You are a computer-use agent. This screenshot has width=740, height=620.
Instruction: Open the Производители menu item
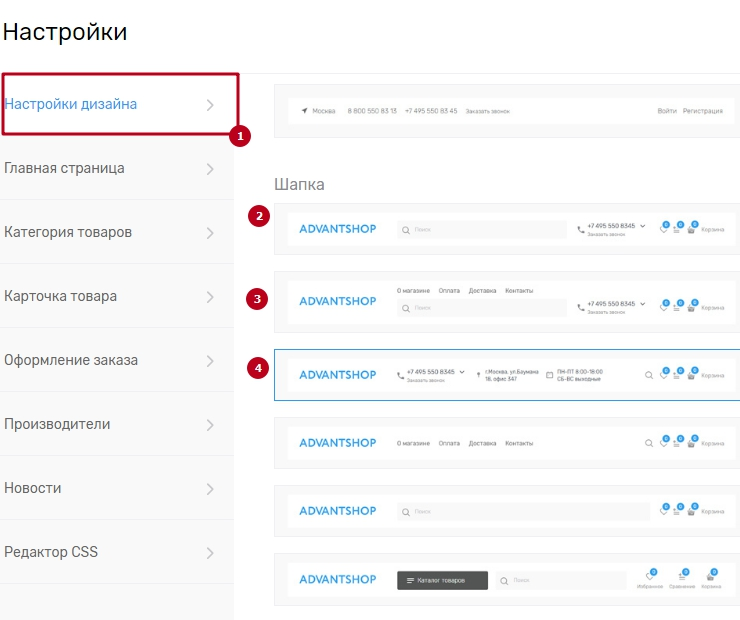pyautogui.click(x=57, y=424)
